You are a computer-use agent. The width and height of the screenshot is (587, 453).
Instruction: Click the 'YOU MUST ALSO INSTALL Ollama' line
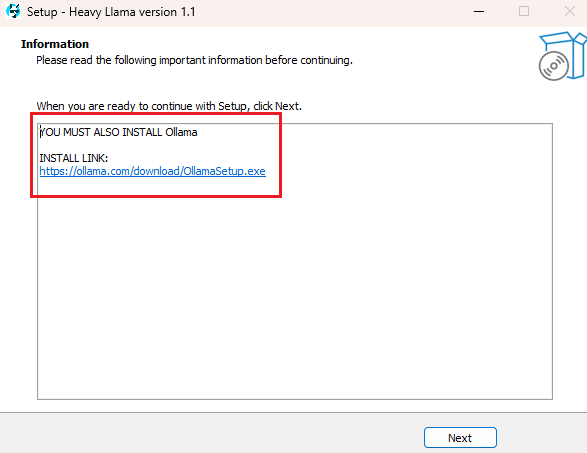119,132
